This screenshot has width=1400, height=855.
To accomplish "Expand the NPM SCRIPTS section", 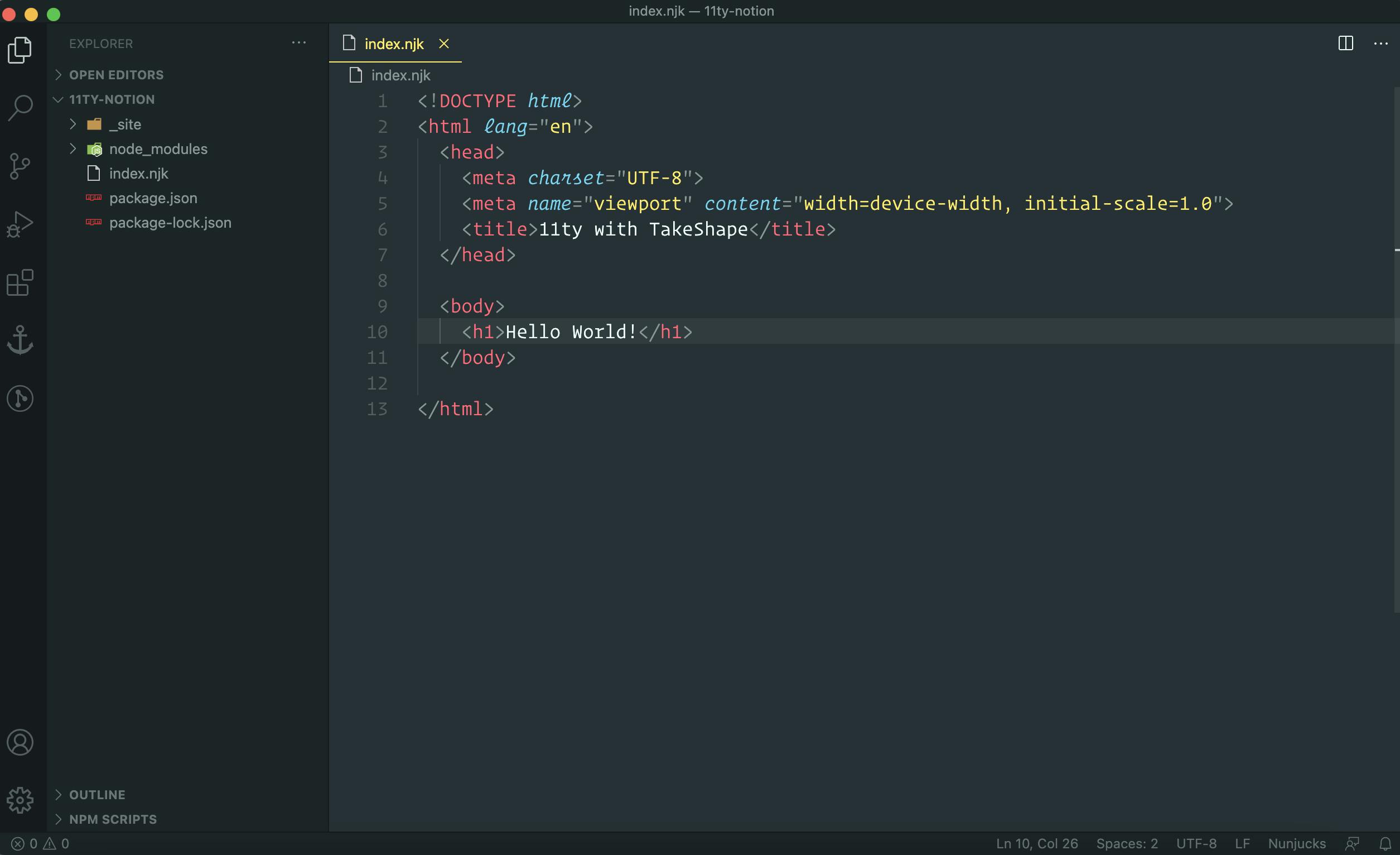I will (x=58, y=819).
